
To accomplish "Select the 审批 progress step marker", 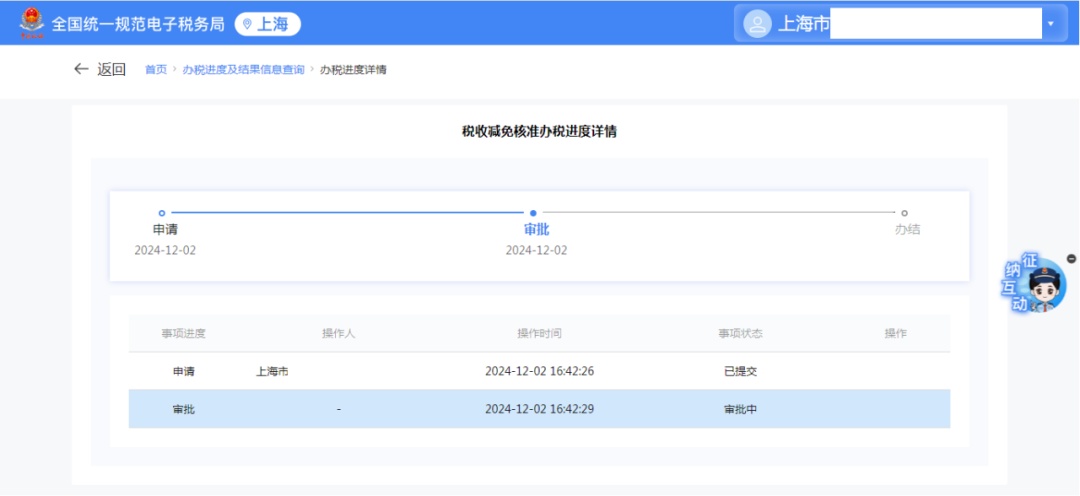I will tap(533, 213).
